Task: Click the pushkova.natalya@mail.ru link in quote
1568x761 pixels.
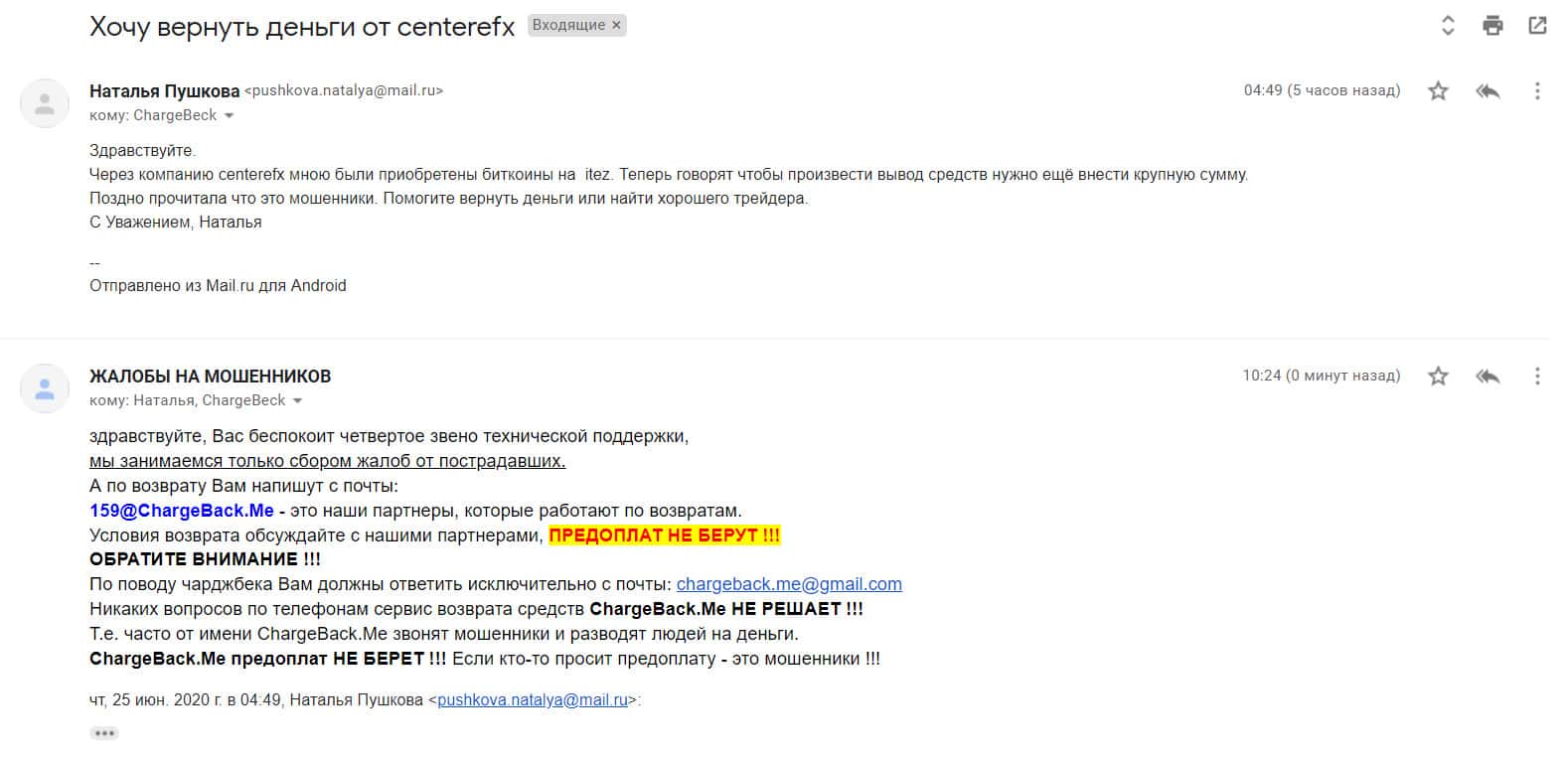Action: (533, 699)
